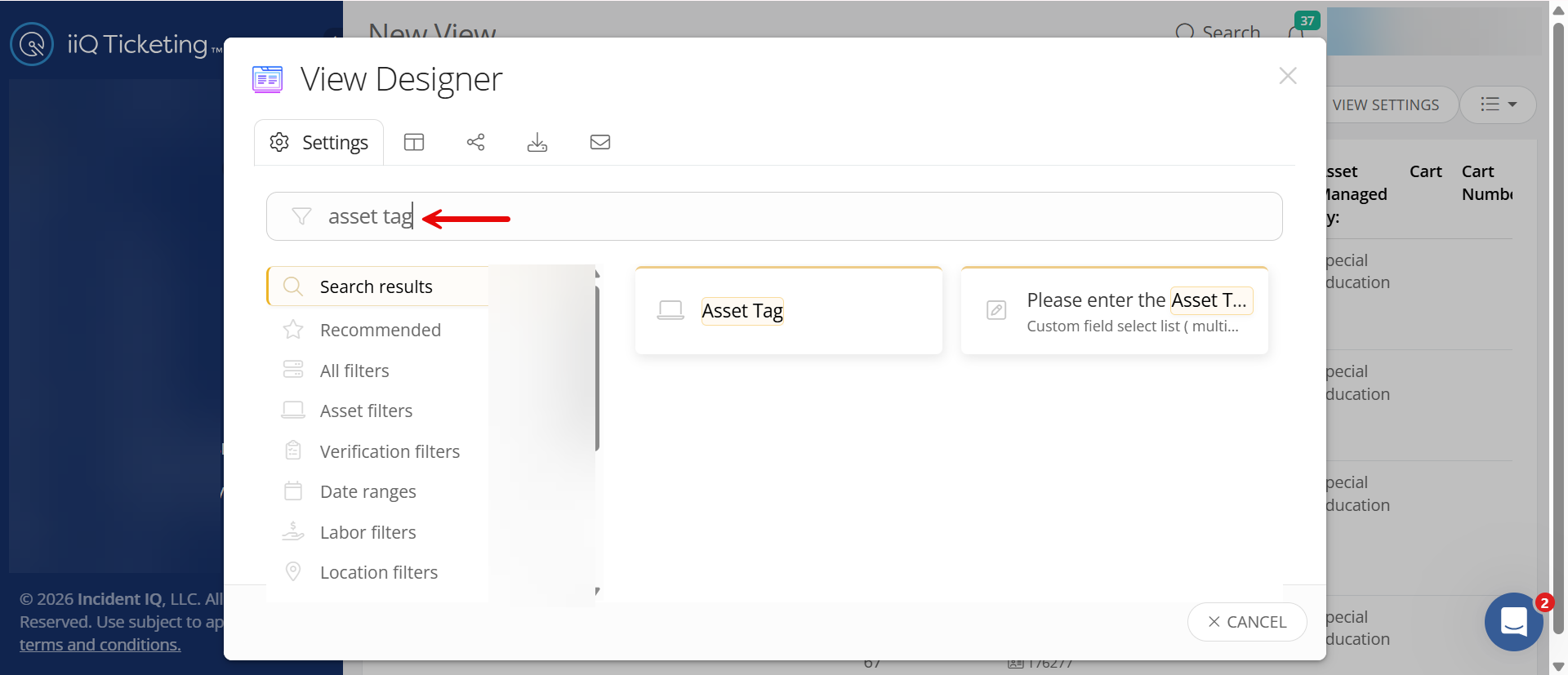The image size is (1568, 675).
Task: Click the calendar icon beside Date ranges
Action: click(x=293, y=491)
